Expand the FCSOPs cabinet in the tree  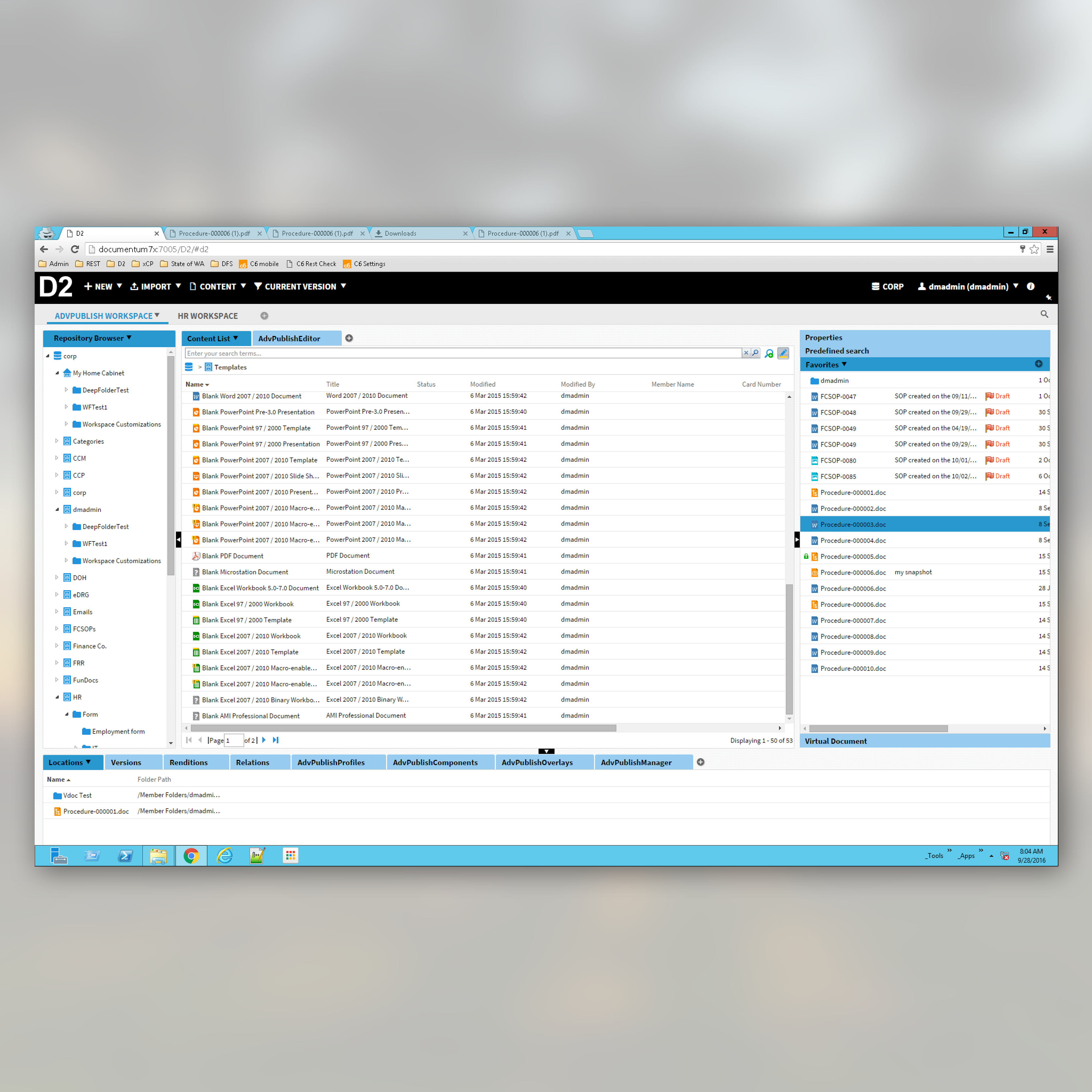[57, 628]
